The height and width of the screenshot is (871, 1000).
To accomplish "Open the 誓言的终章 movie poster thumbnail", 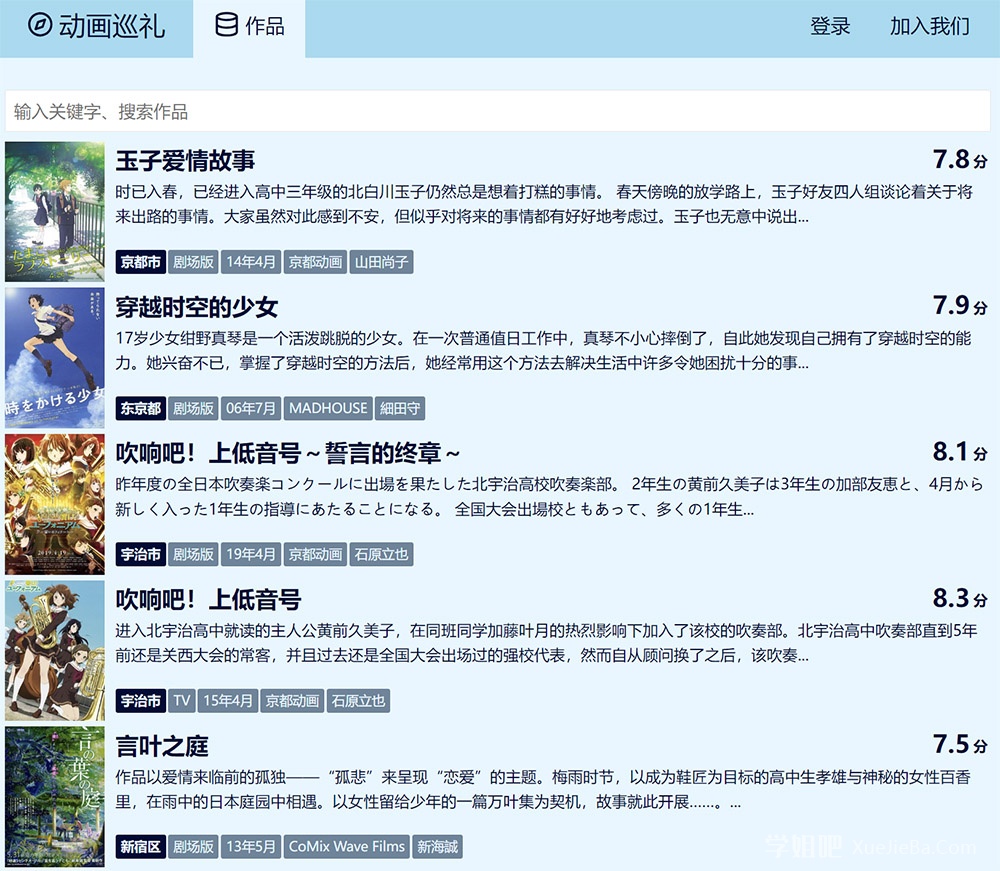I will click(55, 504).
